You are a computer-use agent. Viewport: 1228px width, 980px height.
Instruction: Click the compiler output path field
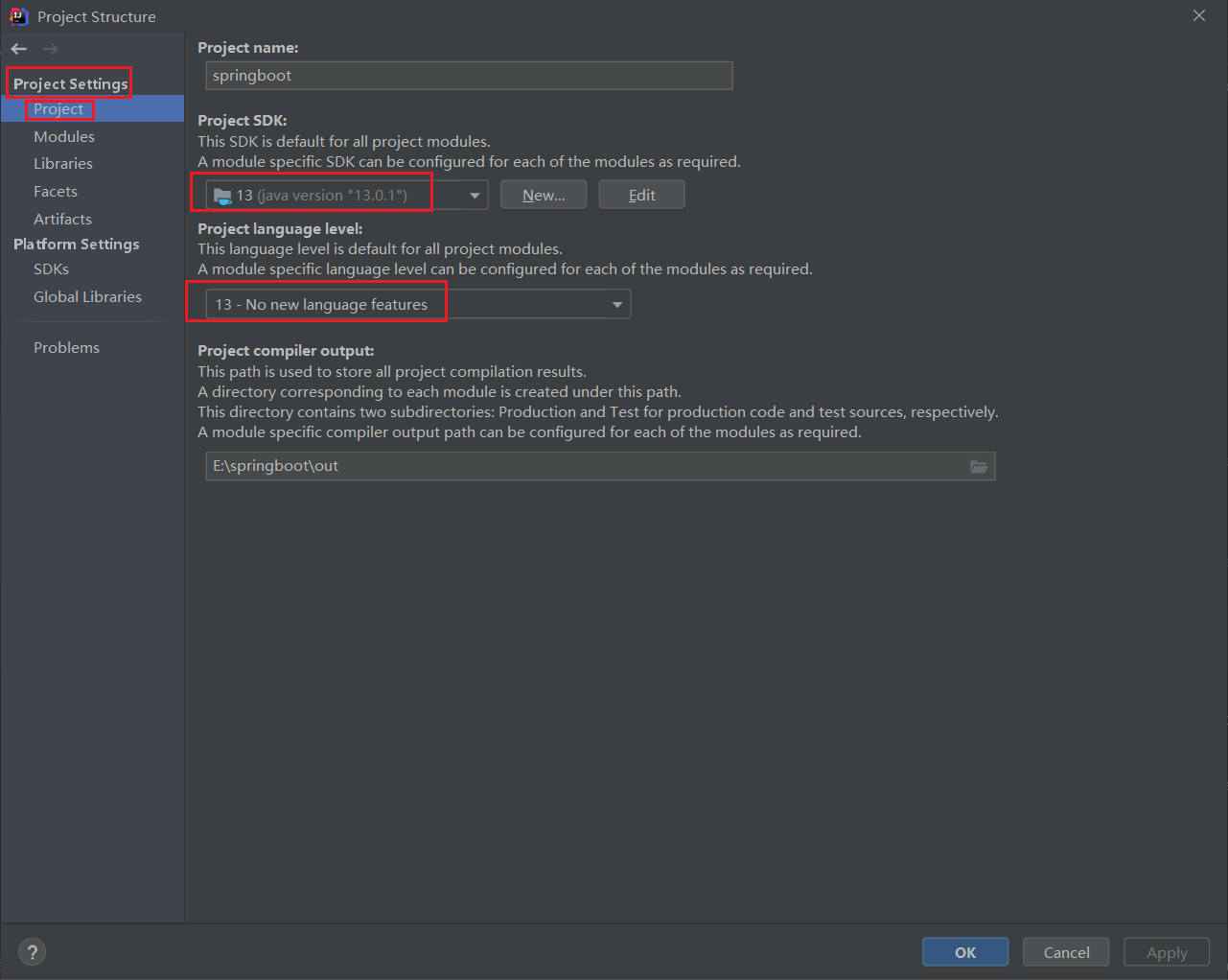tap(601, 466)
